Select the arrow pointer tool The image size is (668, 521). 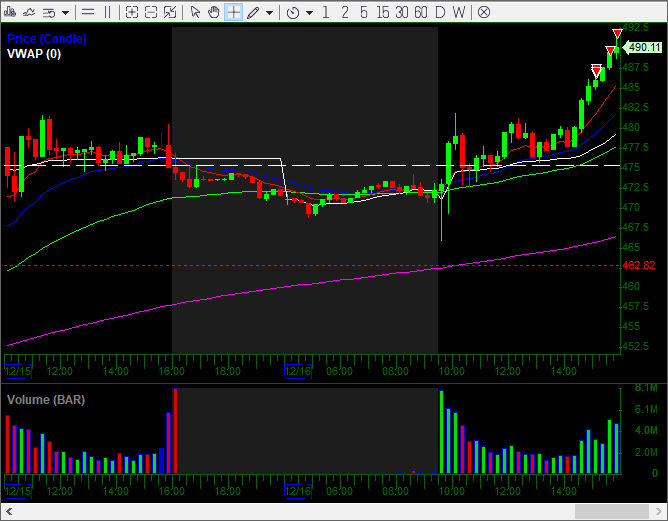(x=195, y=12)
